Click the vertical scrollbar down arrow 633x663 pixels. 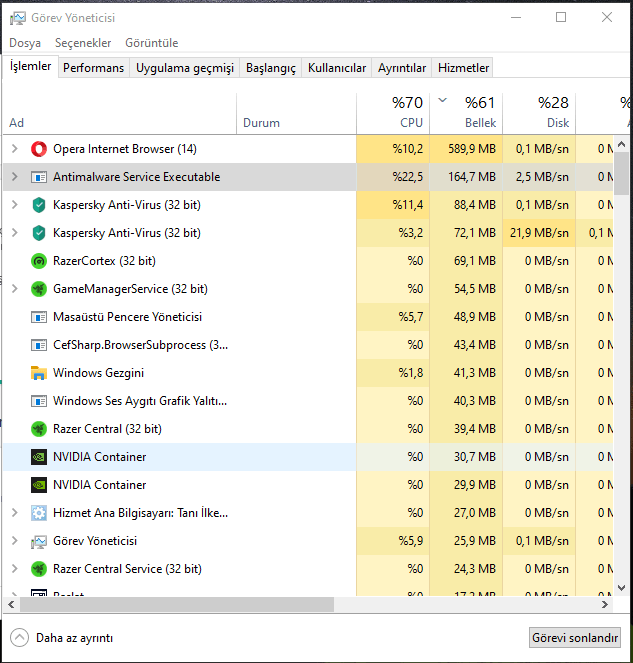(x=621, y=588)
